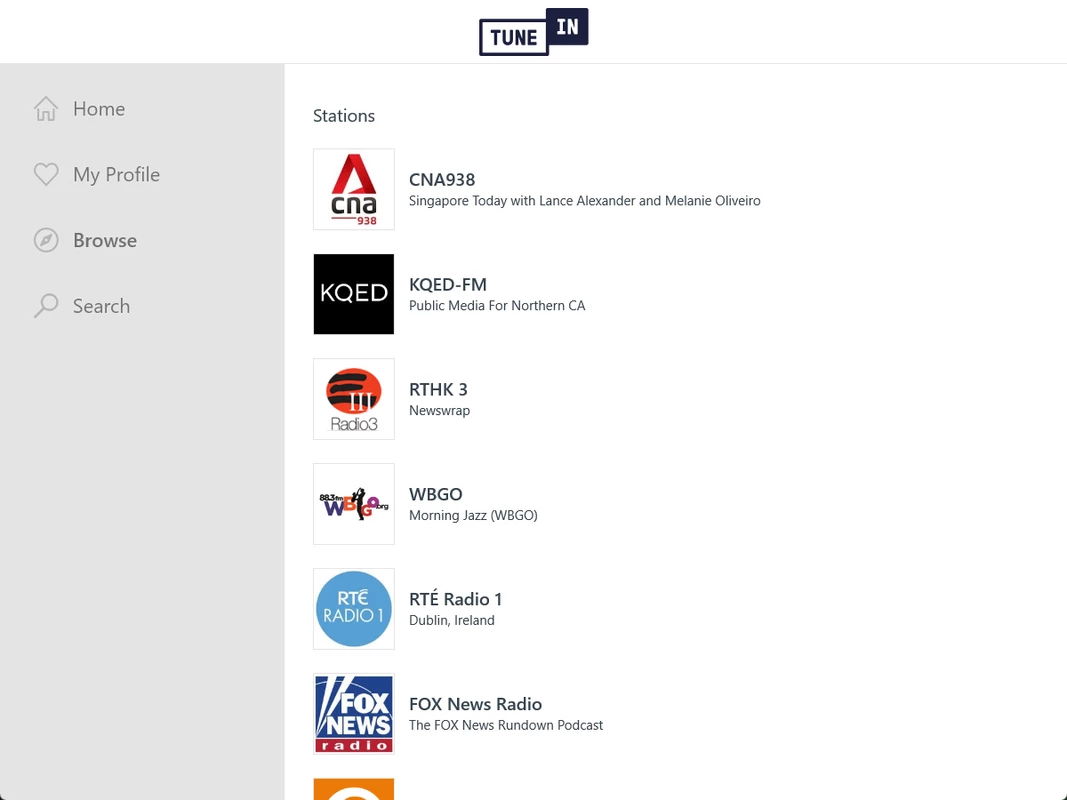Click the My Profile heart icon
The width and height of the screenshot is (1067, 800).
pyautogui.click(x=46, y=174)
